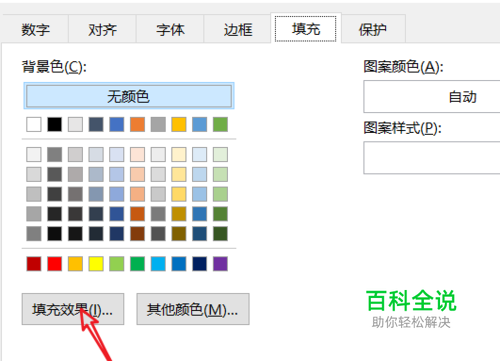Choose standard bright red swatch
The width and height of the screenshot is (500, 361).
point(54,264)
